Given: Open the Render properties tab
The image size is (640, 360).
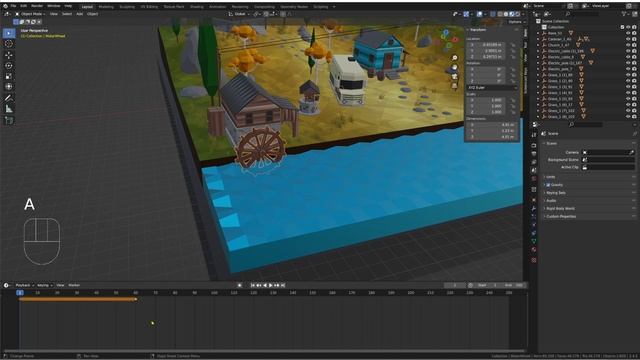Looking at the screenshot, I should 534,146.
